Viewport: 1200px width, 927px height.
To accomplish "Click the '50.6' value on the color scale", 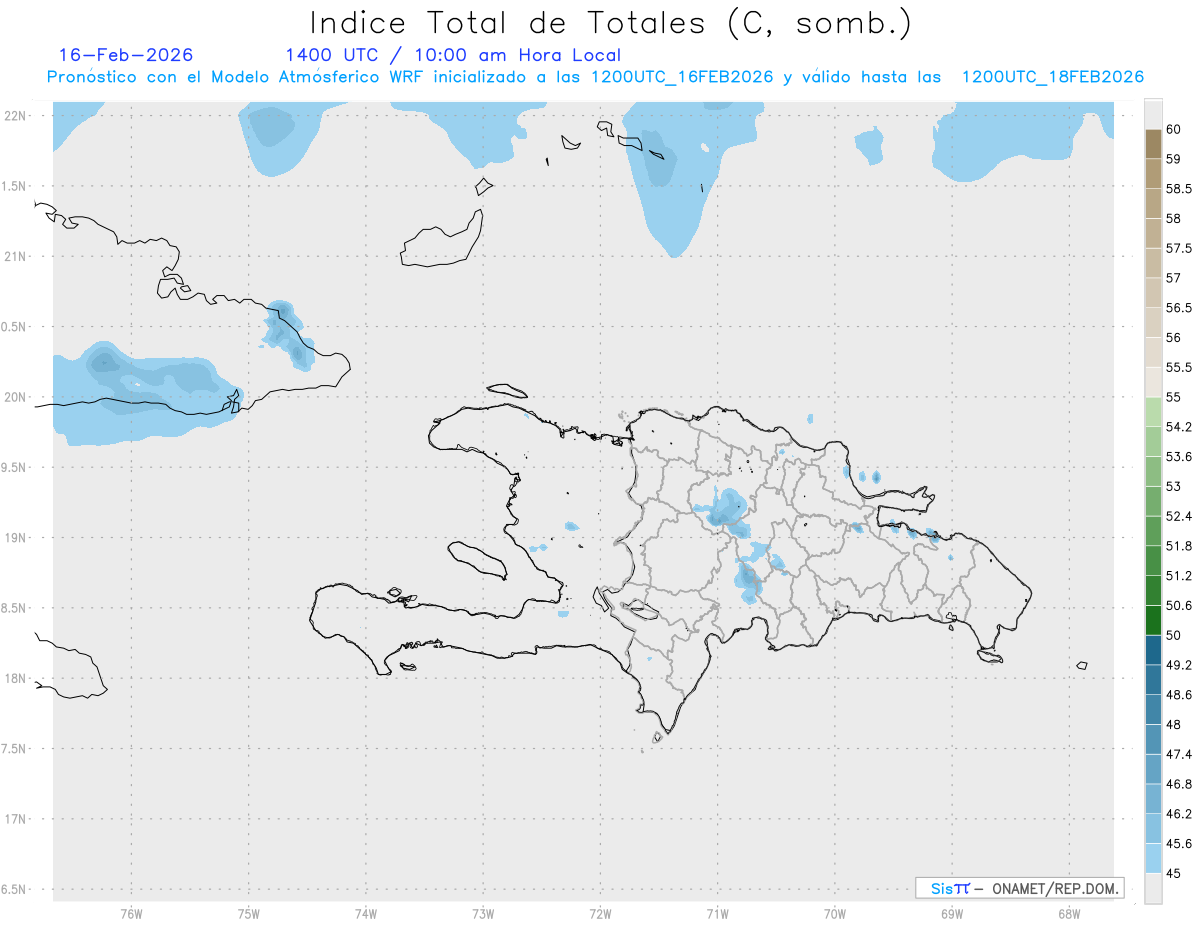I will (1179, 606).
